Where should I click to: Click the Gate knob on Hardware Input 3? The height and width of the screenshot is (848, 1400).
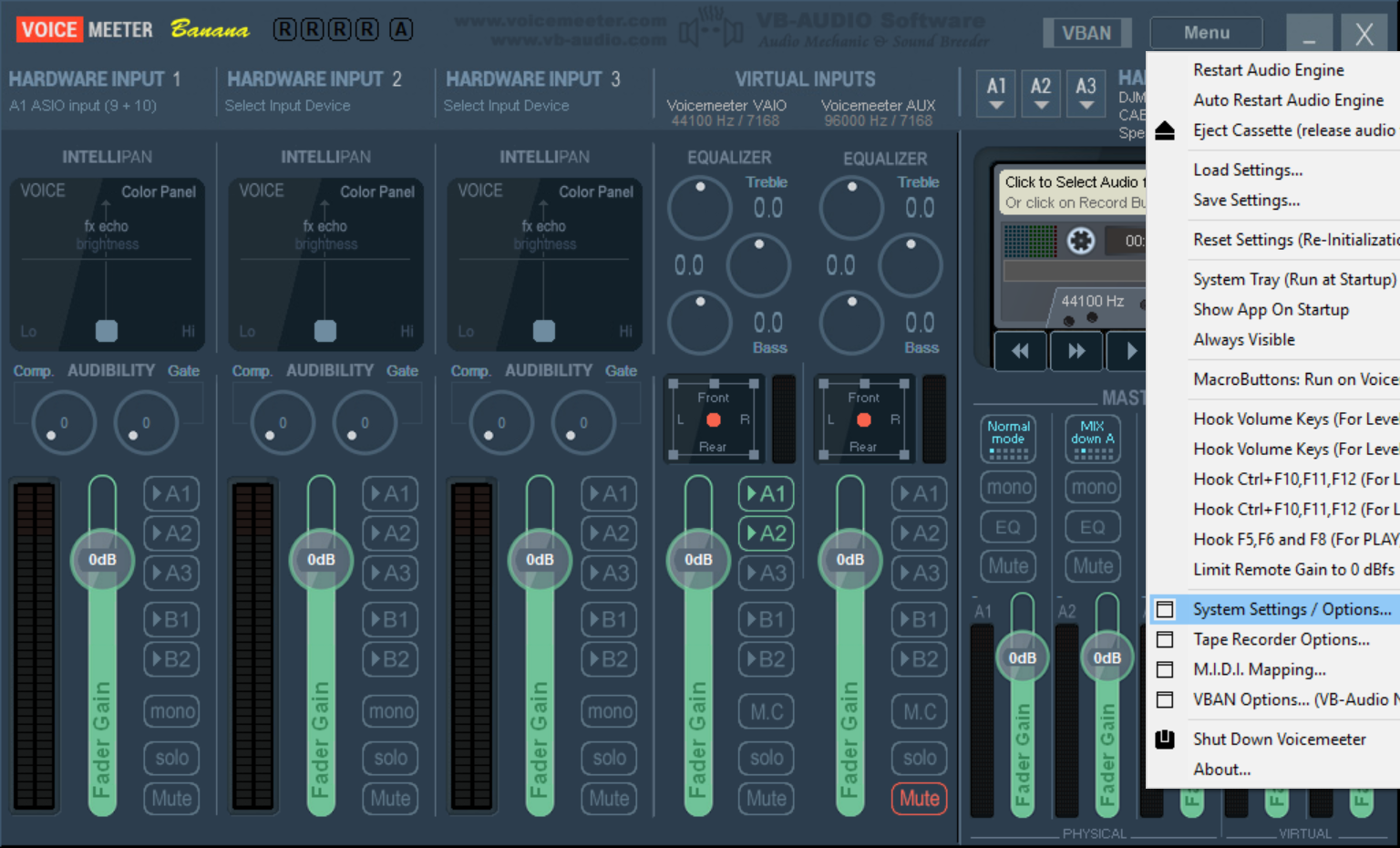pos(583,423)
